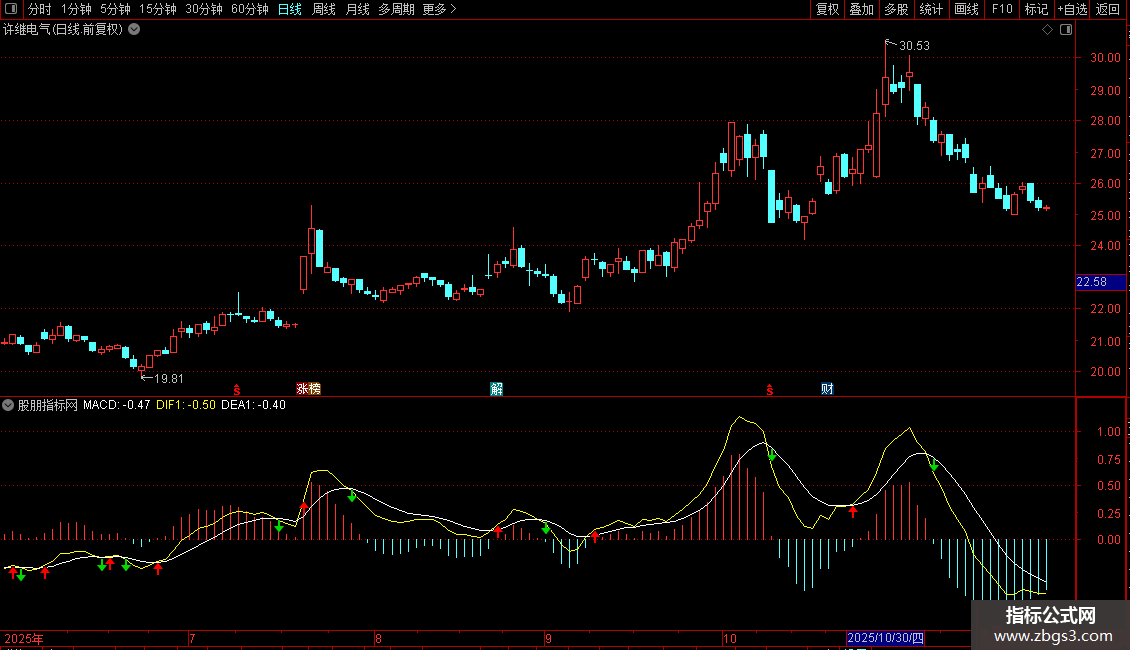1130x650 pixels.
Task: Click the 涨榜 event marker on chart
Action: tap(308, 389)
